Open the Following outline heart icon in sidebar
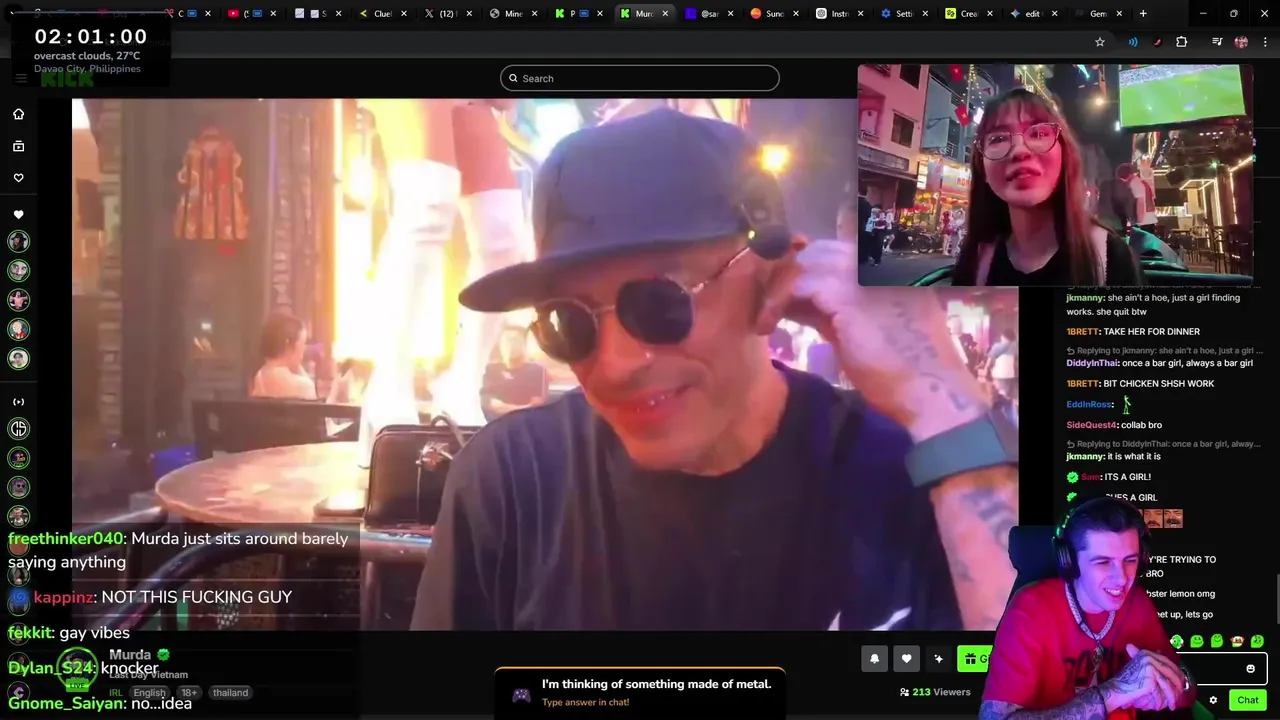 pyautogui.click(x=18, y=178)
